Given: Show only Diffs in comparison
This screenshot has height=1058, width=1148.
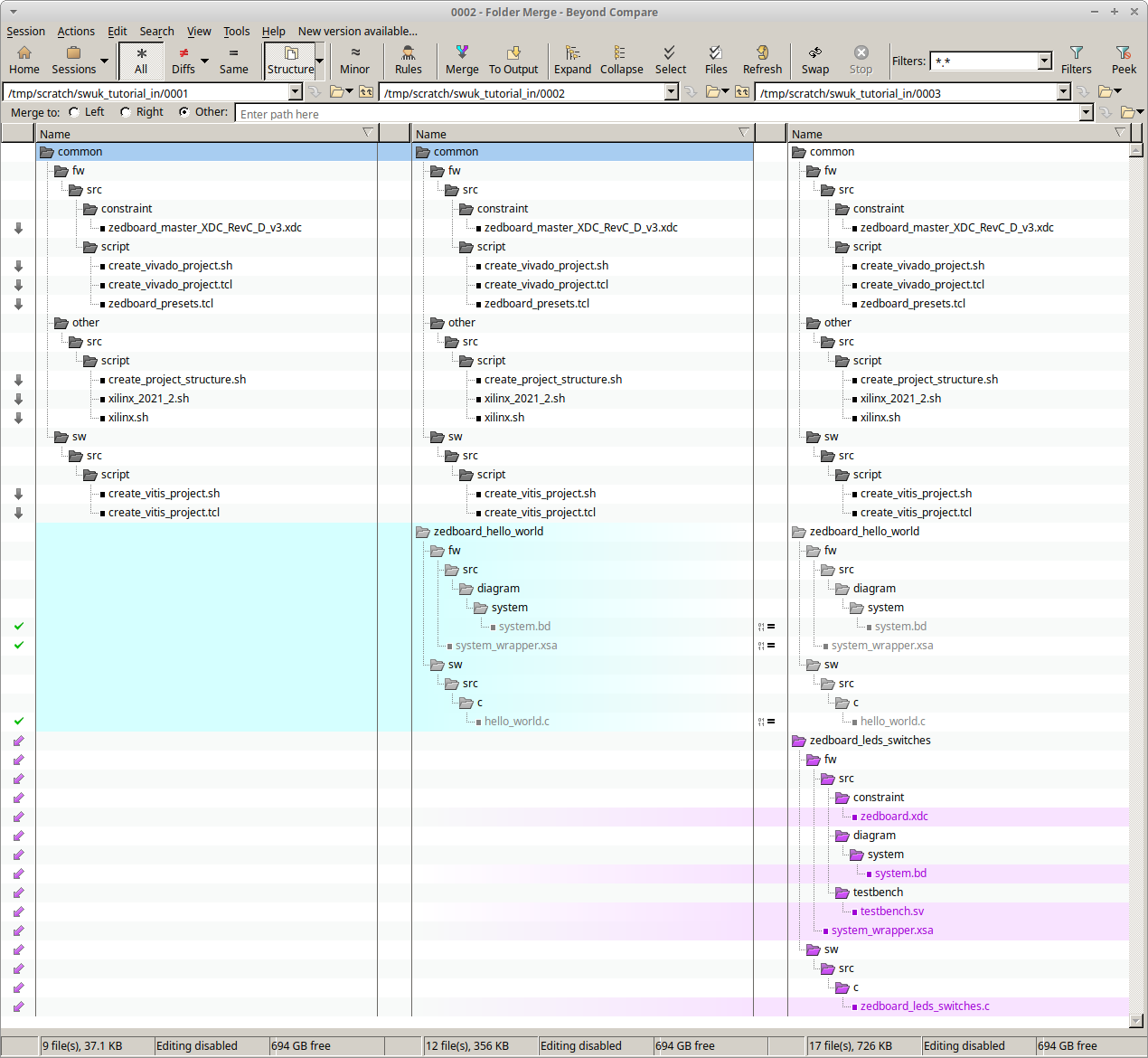Looking at the screenshot, I should pyautogui.click(x=183, y=60).
